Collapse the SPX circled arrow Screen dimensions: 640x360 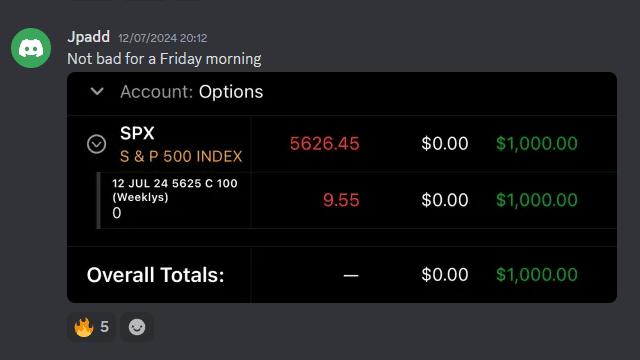96,144
